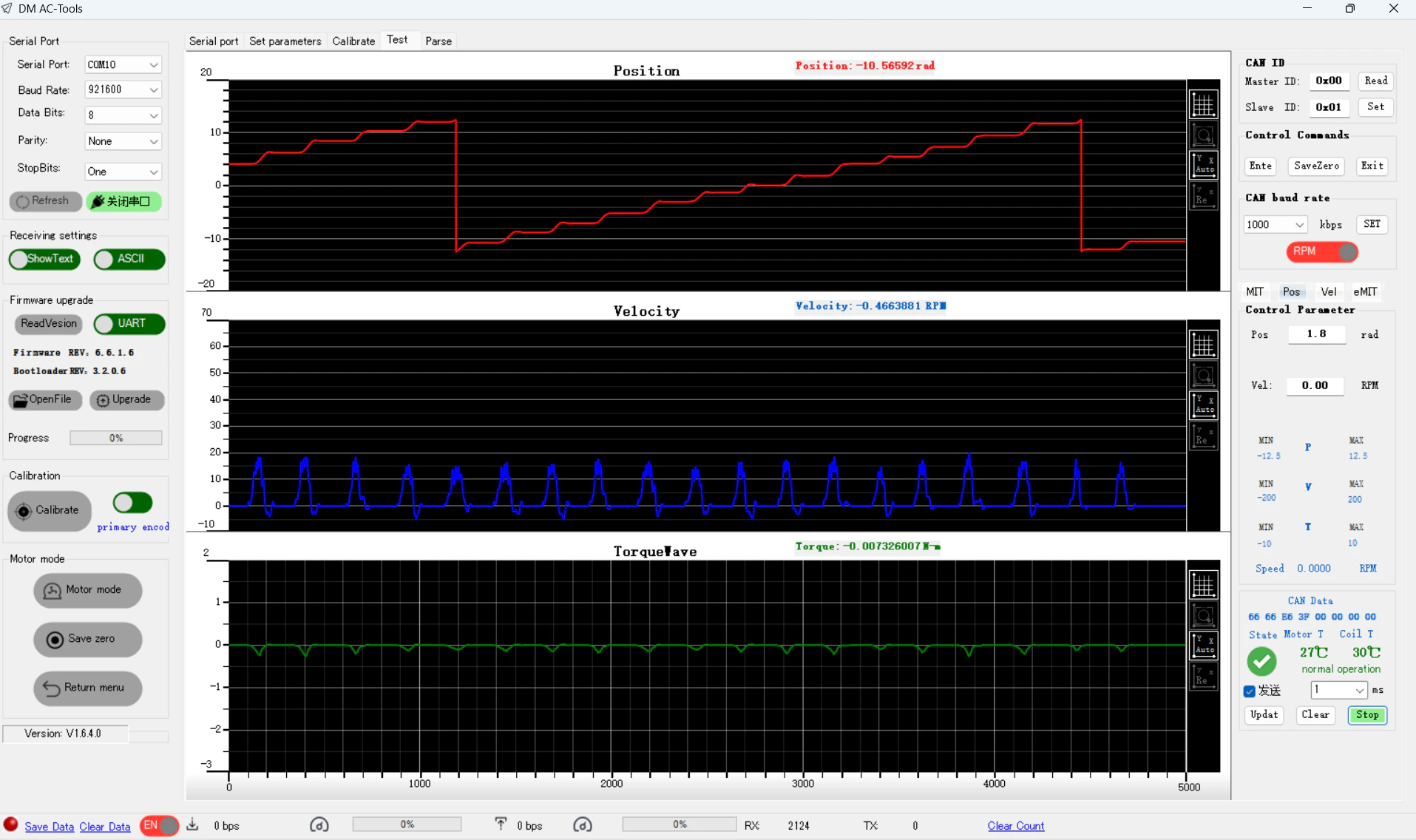The height and width of the screenshot is (840, 1416).
Task: Open the Baud Rate dropdown
Action: 123,89
